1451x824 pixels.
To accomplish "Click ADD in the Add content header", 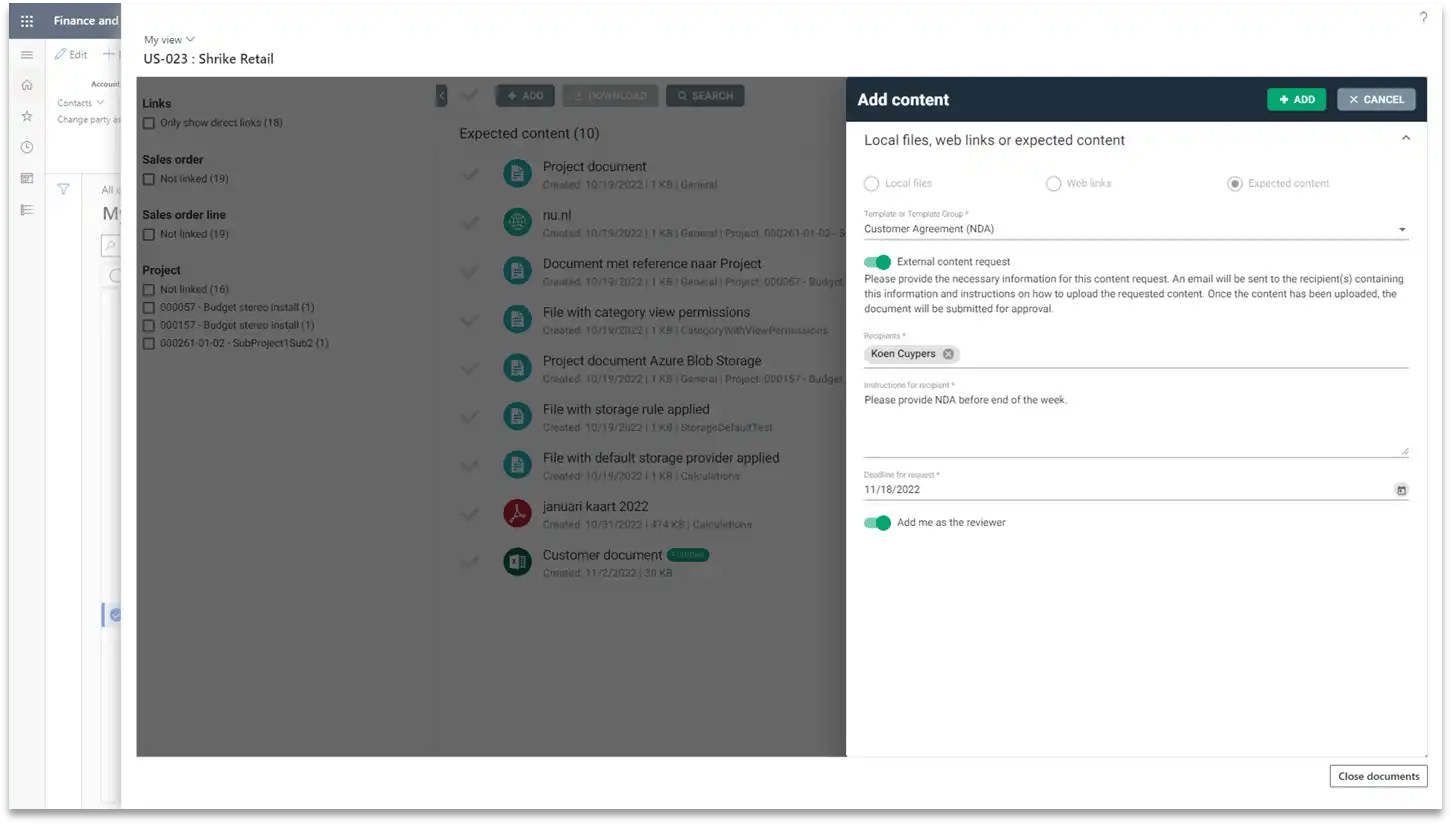I will (1296, 99).
